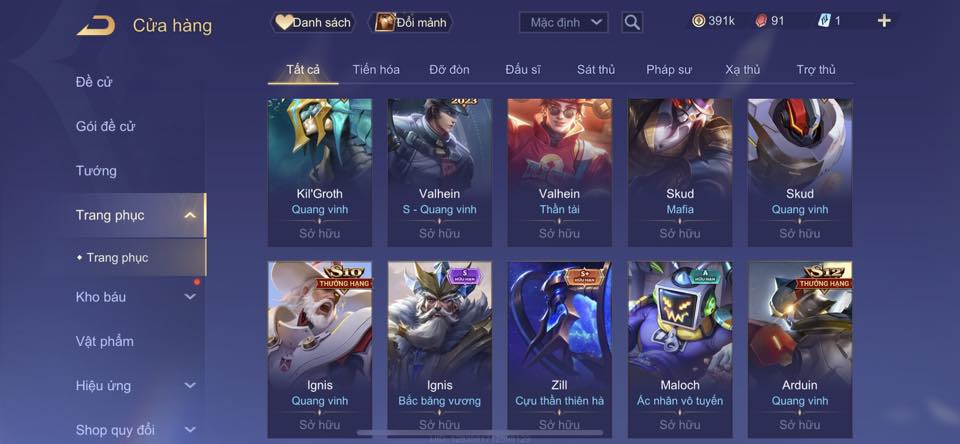Screen dimensions: 960x444
Task: Open Tướng in the sidebar
Action: click(x=96, y=171)
